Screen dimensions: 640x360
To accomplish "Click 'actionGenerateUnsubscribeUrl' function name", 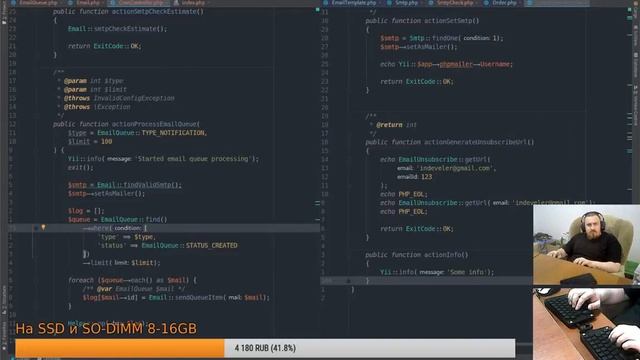I will tap(476, 142).
